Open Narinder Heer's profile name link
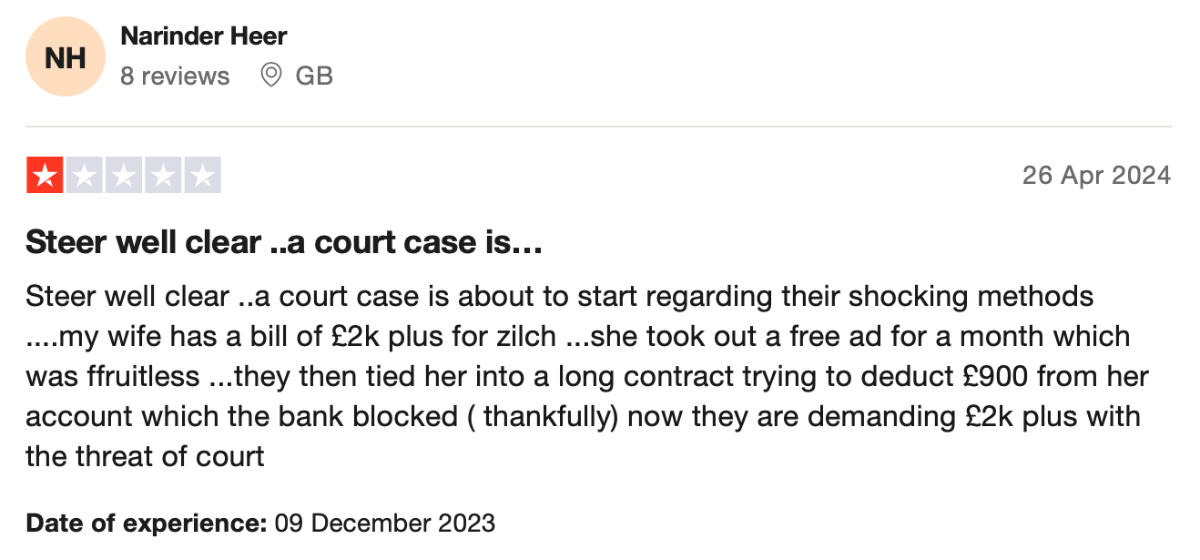The height and width of the screenshot is (560, 1200). click(x=203, y=37)
